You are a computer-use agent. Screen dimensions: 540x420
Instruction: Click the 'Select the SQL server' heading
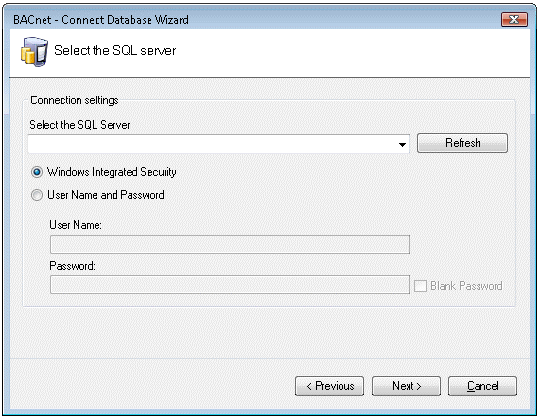tap(115, 51)
